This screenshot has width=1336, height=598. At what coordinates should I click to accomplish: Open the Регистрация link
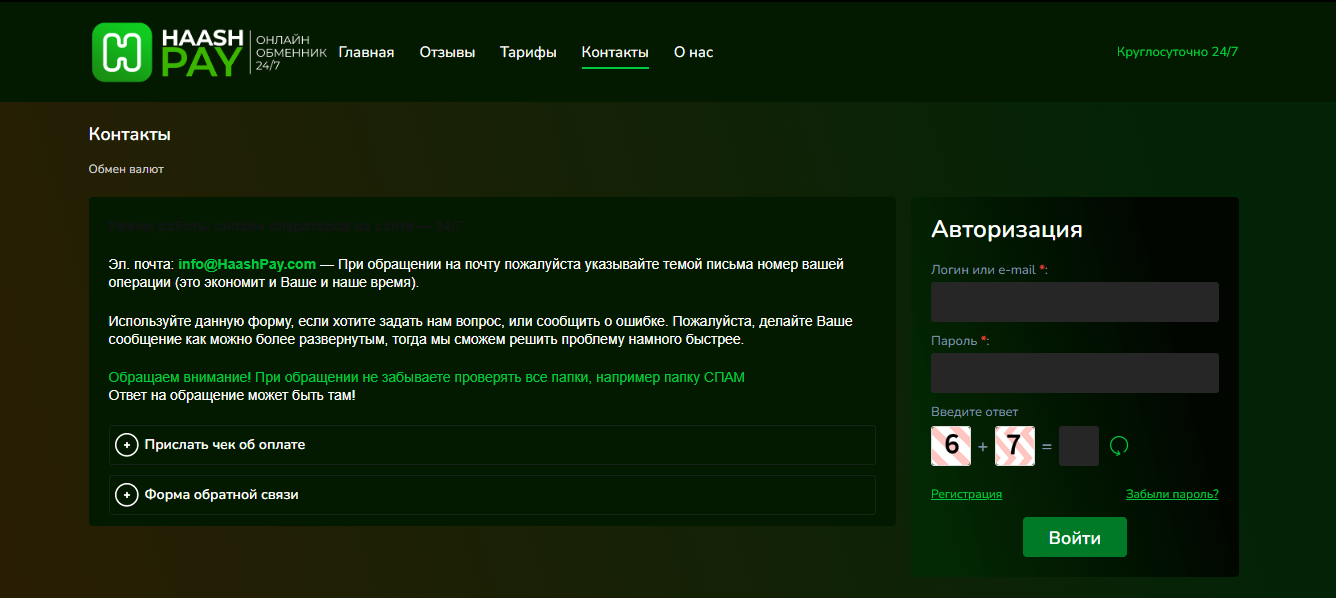pyautogui.click(x=966, y=494)
